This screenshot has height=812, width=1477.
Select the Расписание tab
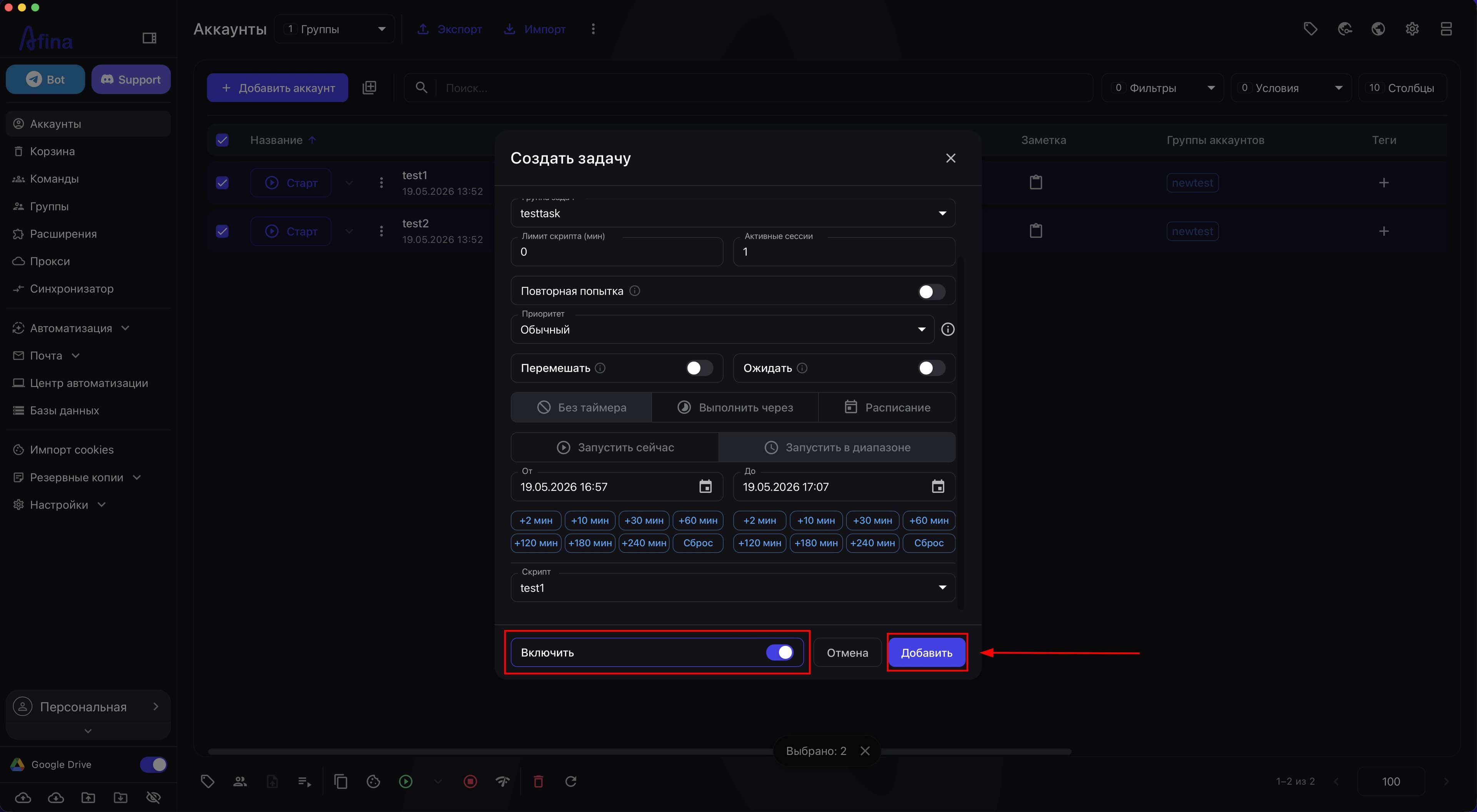click(887, 407)
